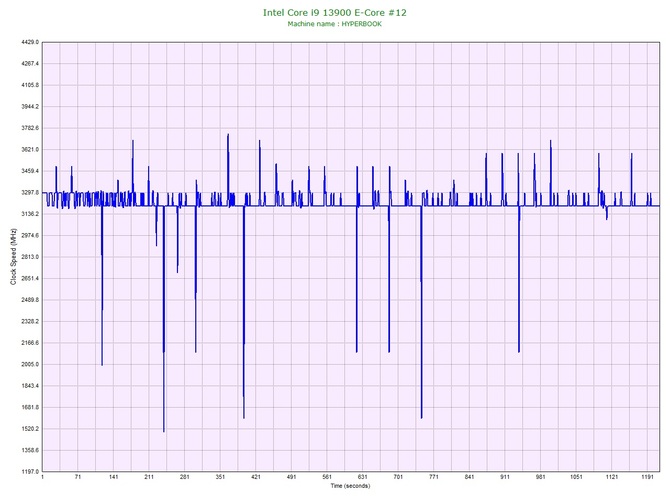The height and width of the screenshot is (503, 670).
Task: Click the 911 x-axis tick label
Action: 505,477
